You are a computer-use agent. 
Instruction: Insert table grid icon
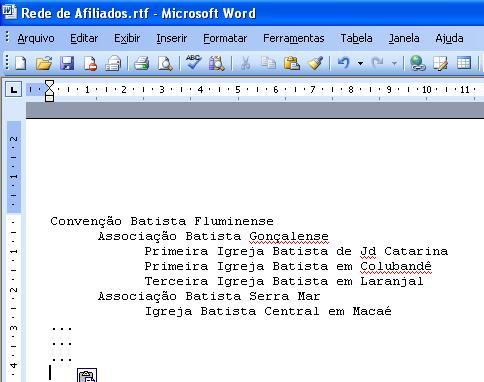(464, 63)
